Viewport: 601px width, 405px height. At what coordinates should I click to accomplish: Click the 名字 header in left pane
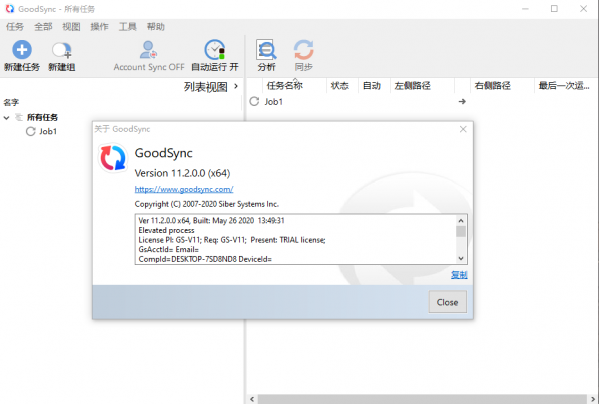coord(11,102)
